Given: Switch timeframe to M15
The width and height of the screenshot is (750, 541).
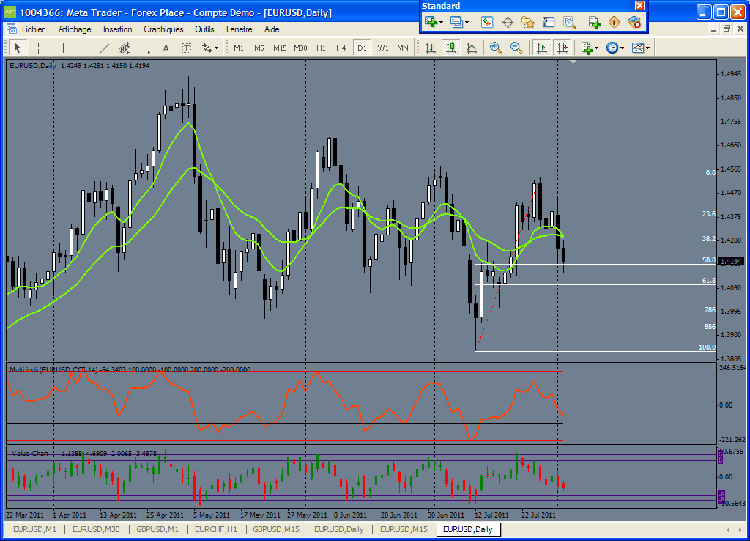Looking at the screenshot, I should pos(279,48).
